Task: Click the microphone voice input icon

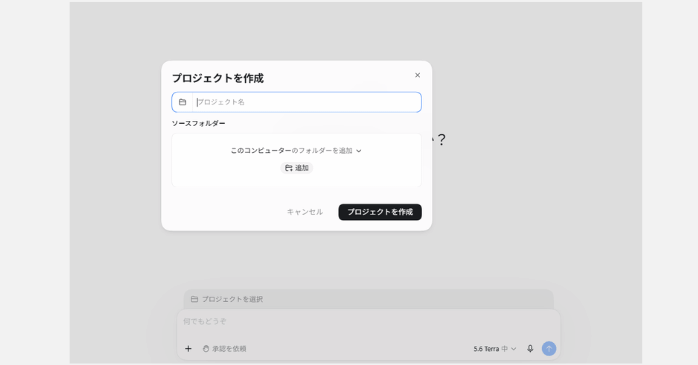Action: pos(530,349)
